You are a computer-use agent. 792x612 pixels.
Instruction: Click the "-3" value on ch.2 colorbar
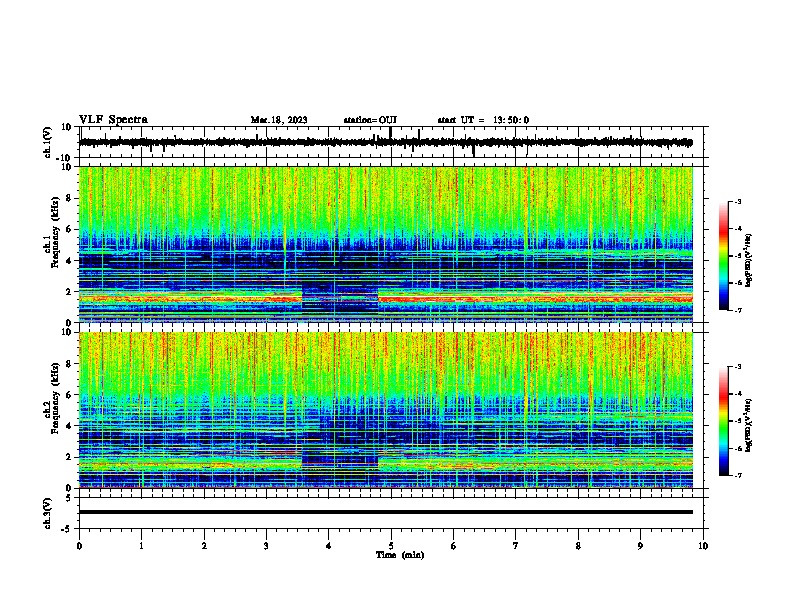pyautogui.click(x=737, y=367)
